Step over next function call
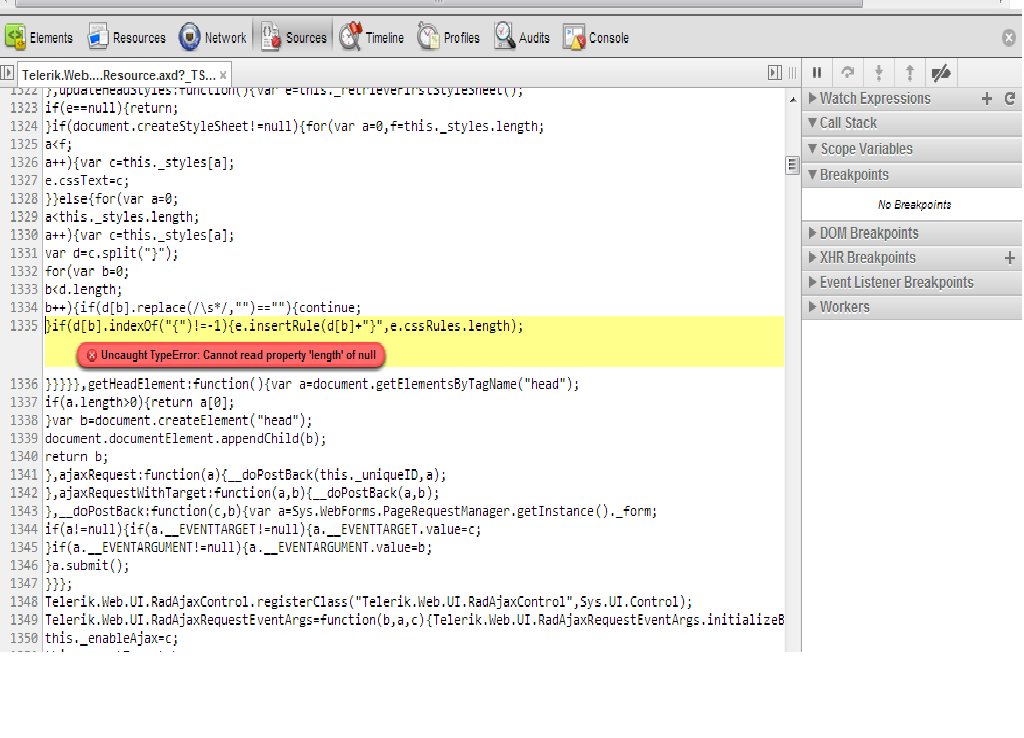The height and width of the screenshot is (738, 1024). [848, 72]
